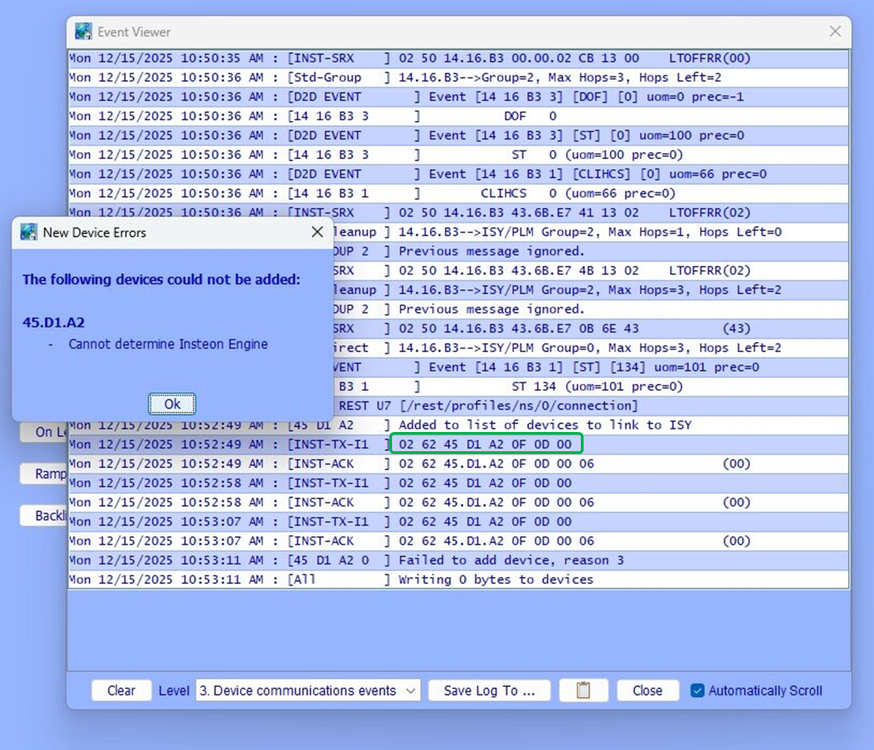Close the New Device Errors dialog with X
This screenshot has height=750, width=874.
coord(317,232)
